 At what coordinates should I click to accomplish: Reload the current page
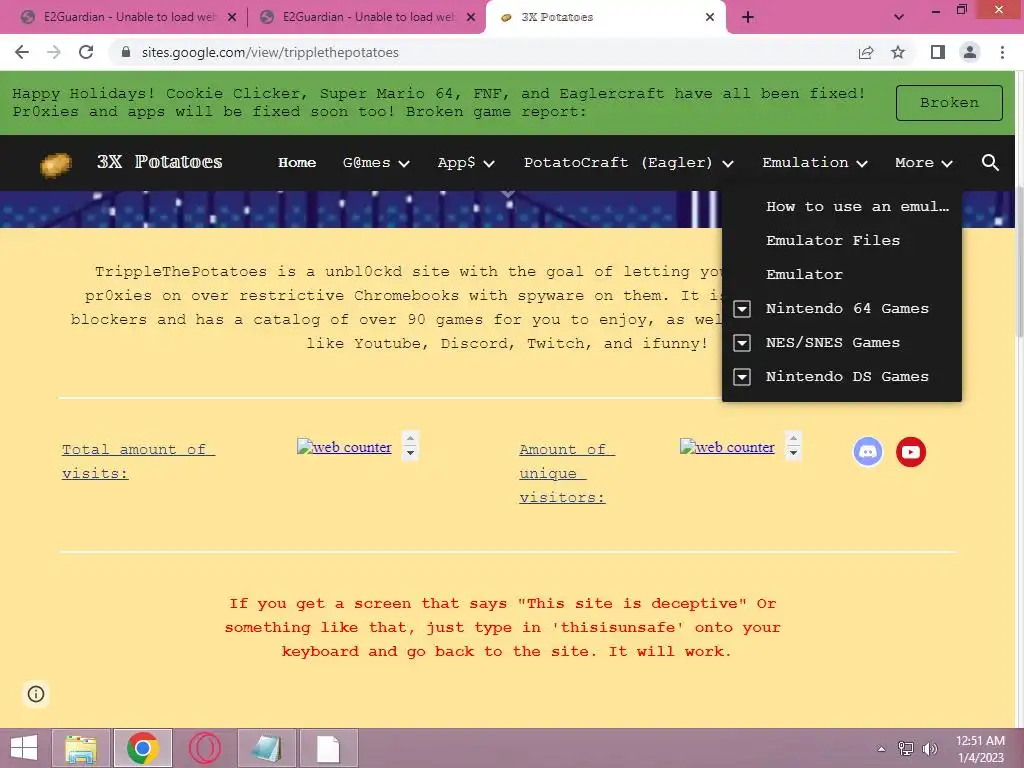(86, 52)
